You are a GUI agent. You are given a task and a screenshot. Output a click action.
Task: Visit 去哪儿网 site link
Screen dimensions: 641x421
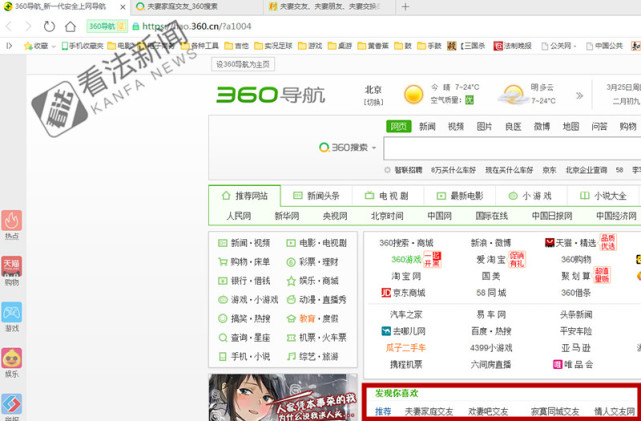coord(403,331)
